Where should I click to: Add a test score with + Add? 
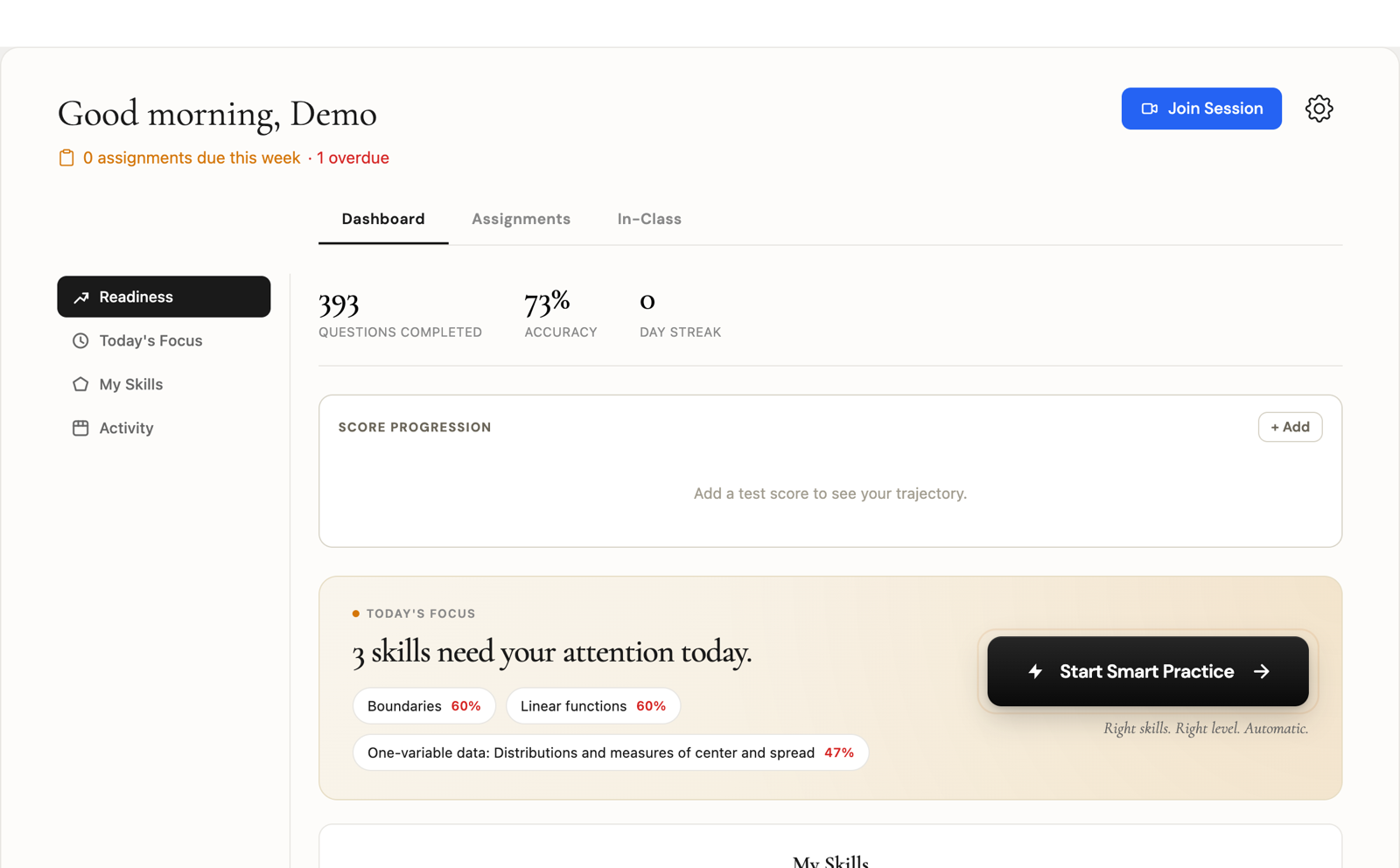coord(1290,427)
